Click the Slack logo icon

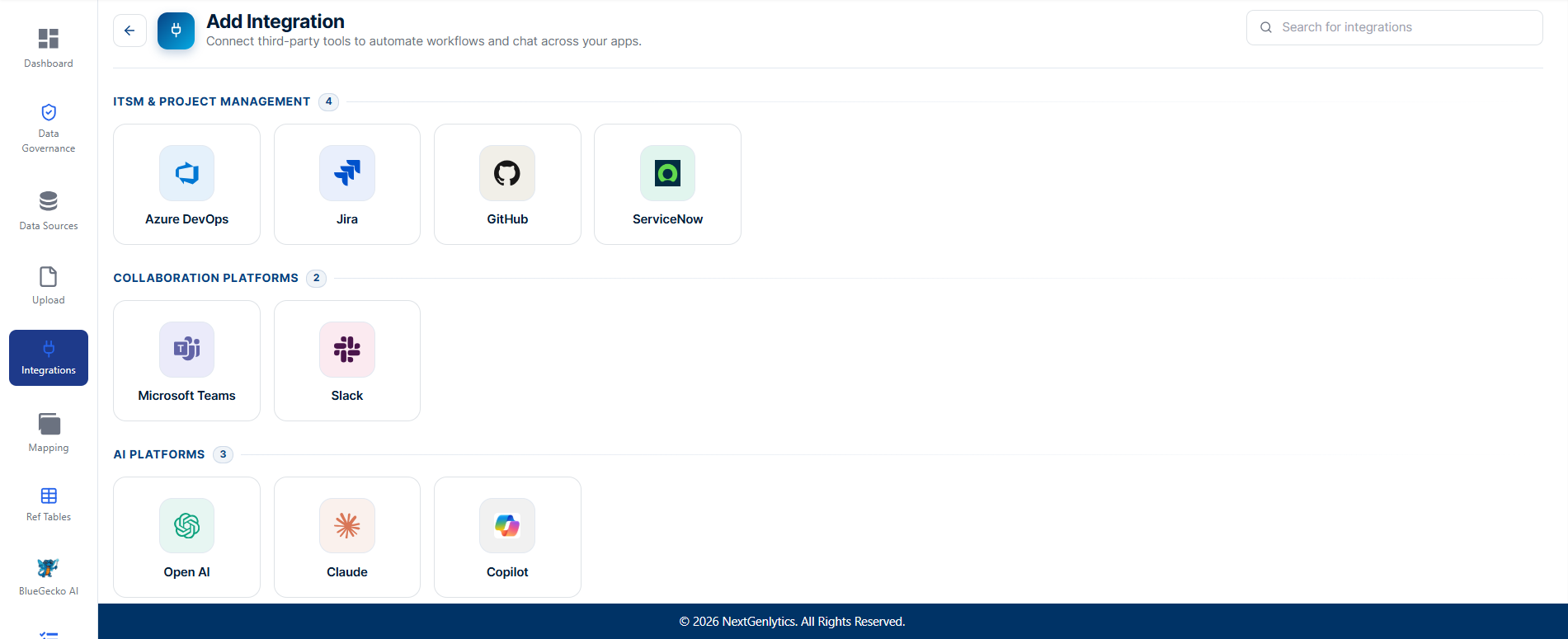(347, 350)
